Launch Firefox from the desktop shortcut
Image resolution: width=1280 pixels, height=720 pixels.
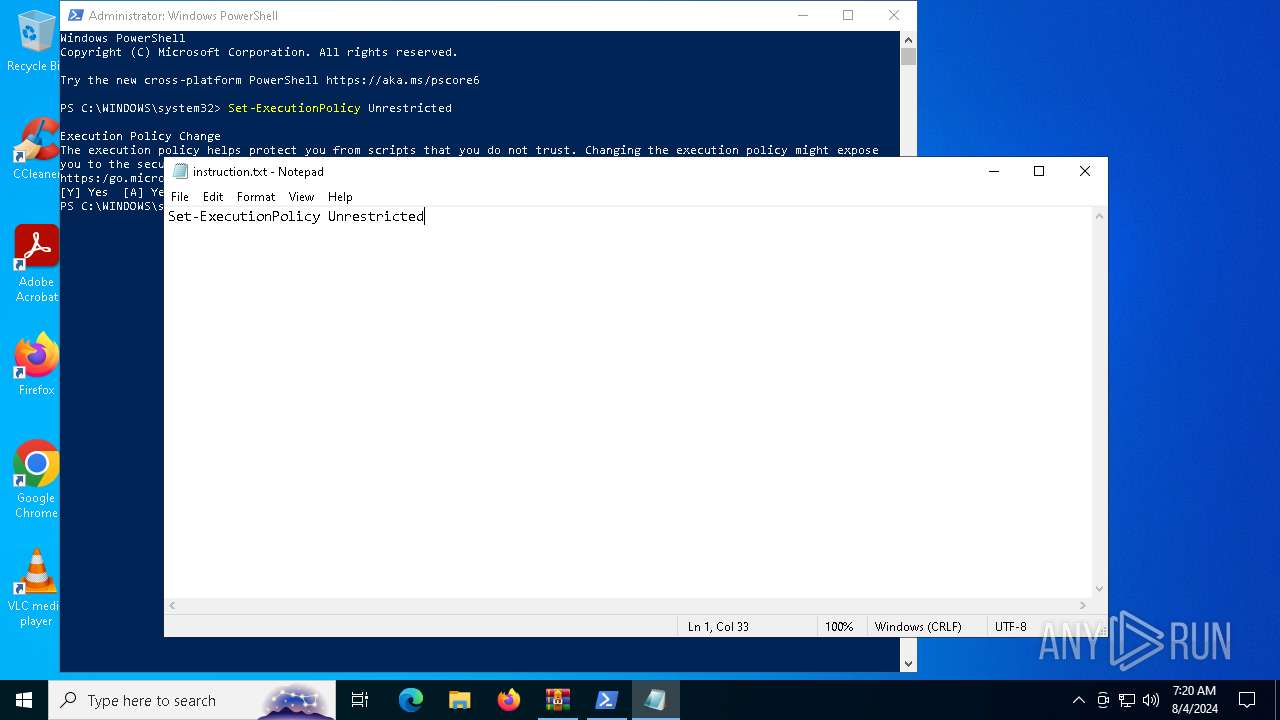point(36,364)
